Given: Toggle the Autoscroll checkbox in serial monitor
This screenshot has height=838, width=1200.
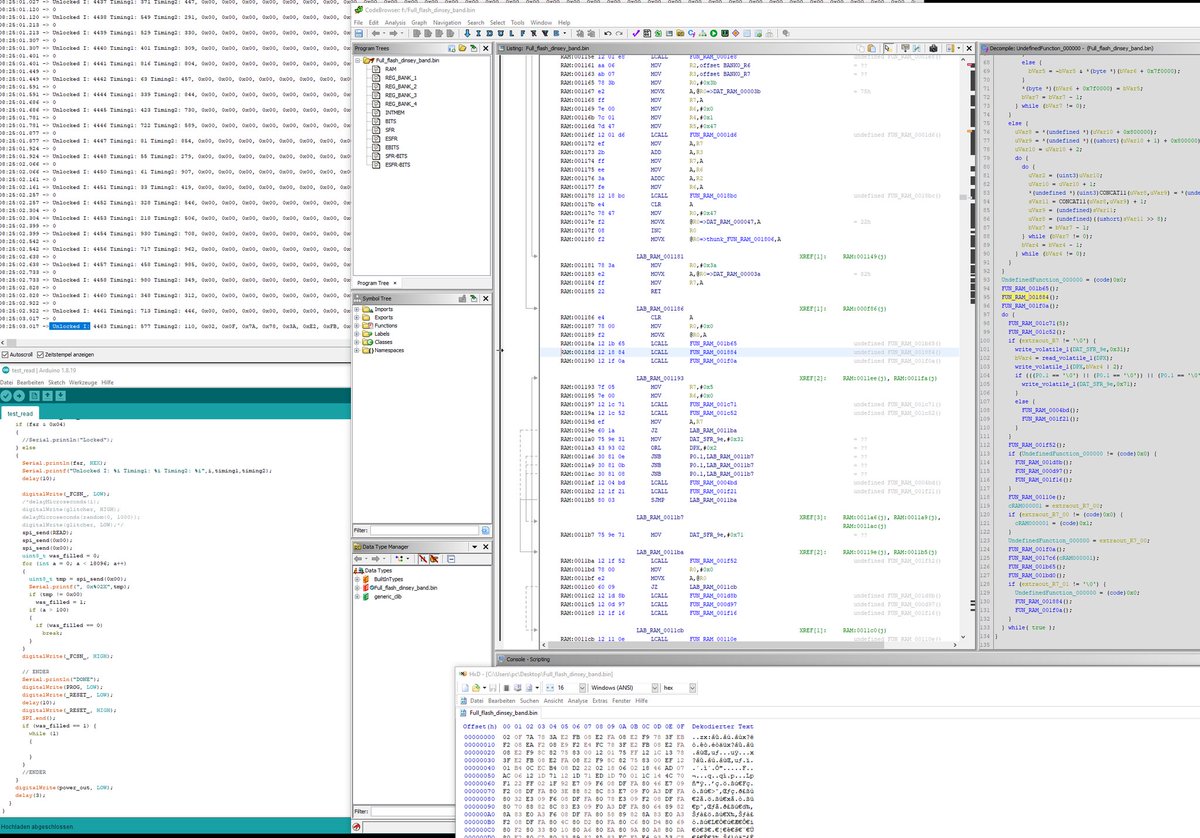Looking at the screenshot, I should coord(5,355).
